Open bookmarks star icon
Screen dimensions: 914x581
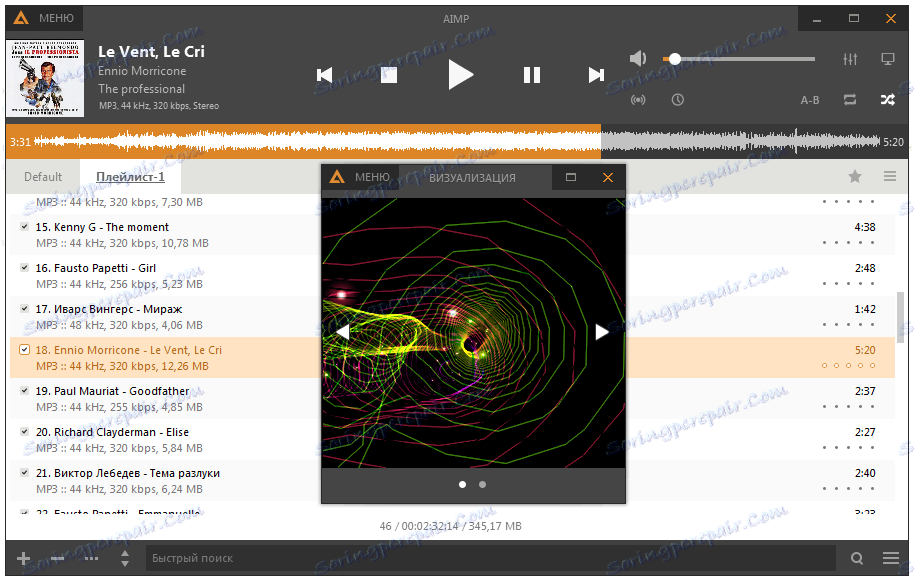point(855,176)
